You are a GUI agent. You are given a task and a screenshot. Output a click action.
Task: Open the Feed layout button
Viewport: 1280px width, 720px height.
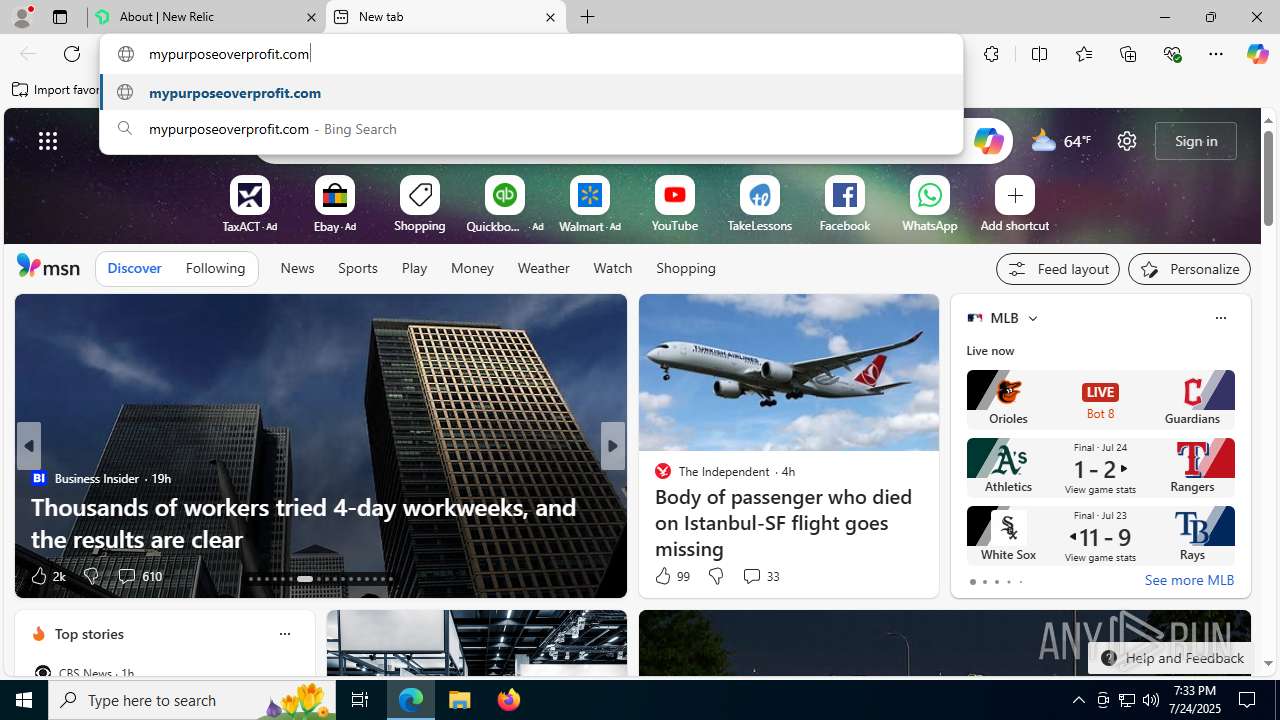tap(1058, 269)
